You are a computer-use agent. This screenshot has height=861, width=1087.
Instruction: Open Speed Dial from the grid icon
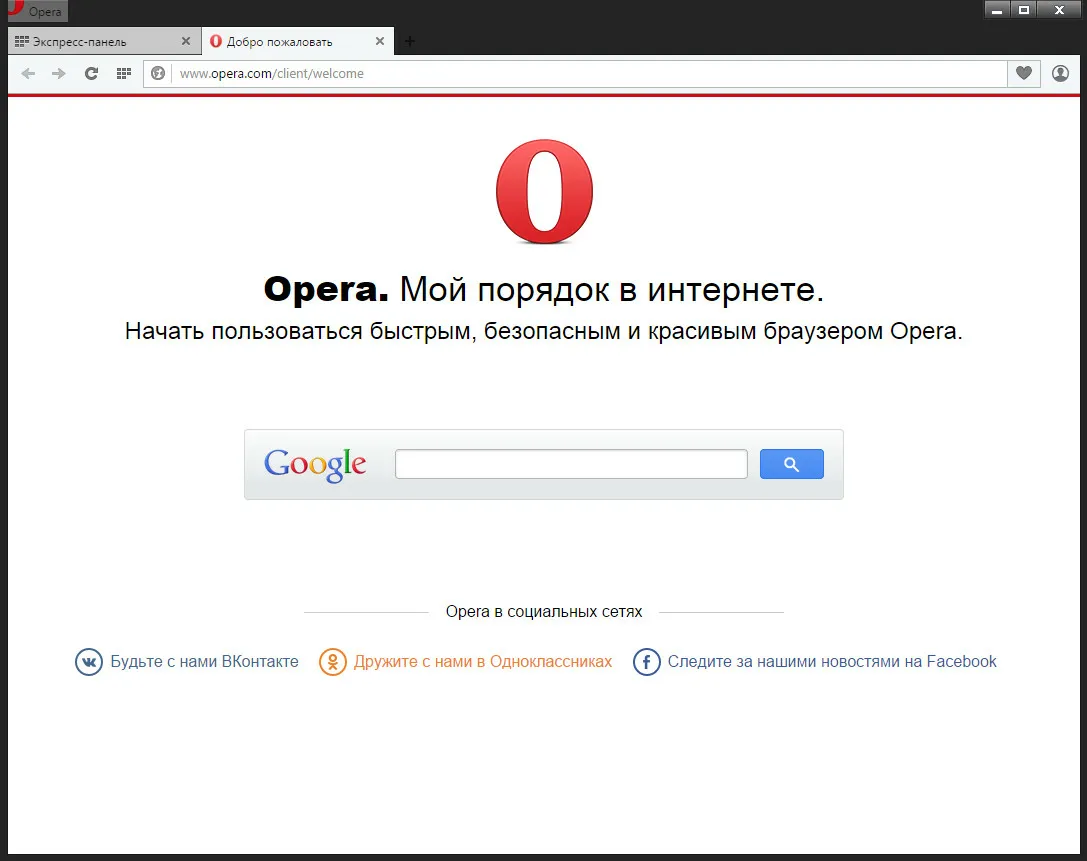click(124, 73)
